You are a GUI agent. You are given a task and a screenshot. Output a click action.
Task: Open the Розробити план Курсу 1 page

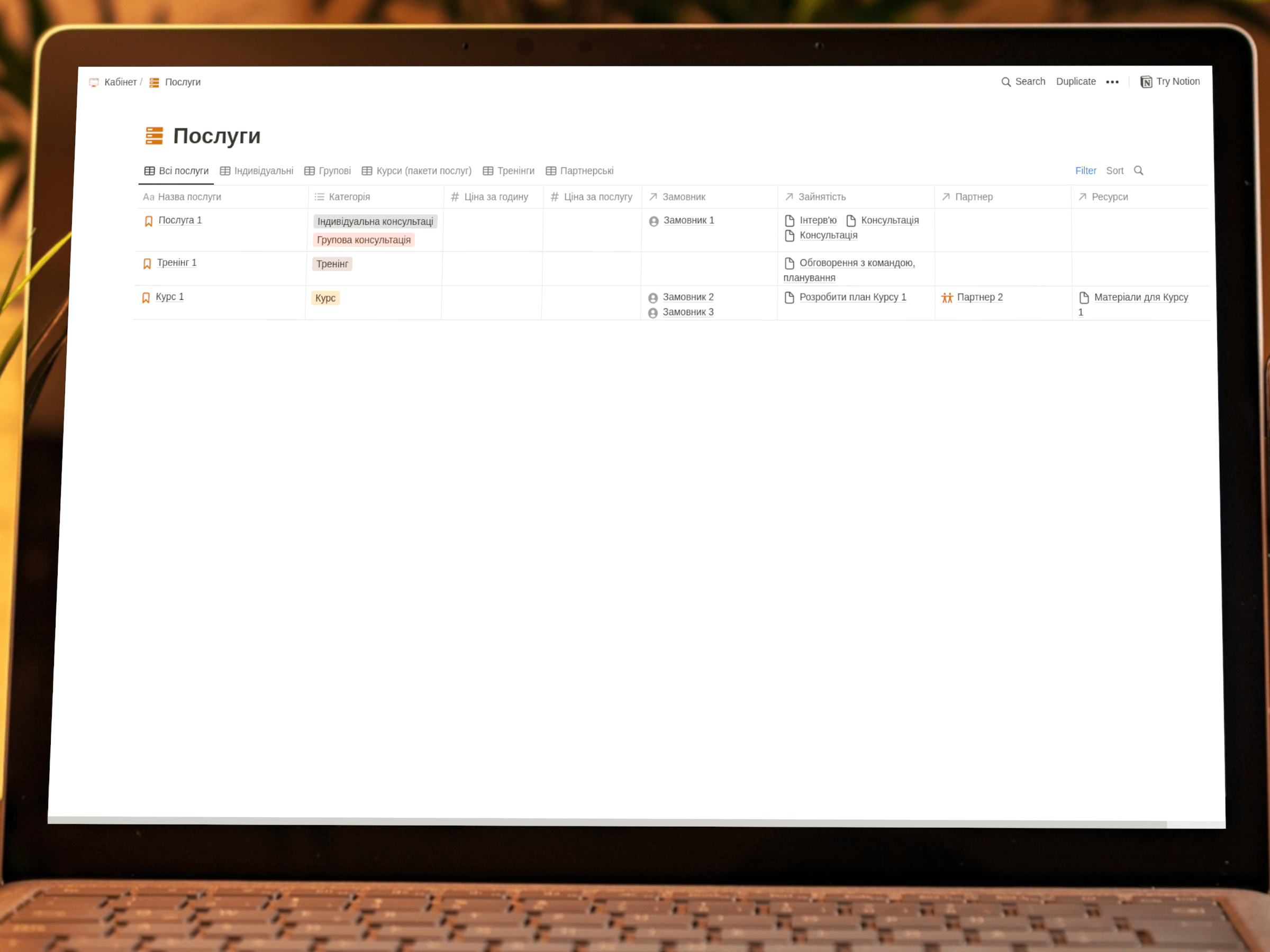click(x=852, y=297)
